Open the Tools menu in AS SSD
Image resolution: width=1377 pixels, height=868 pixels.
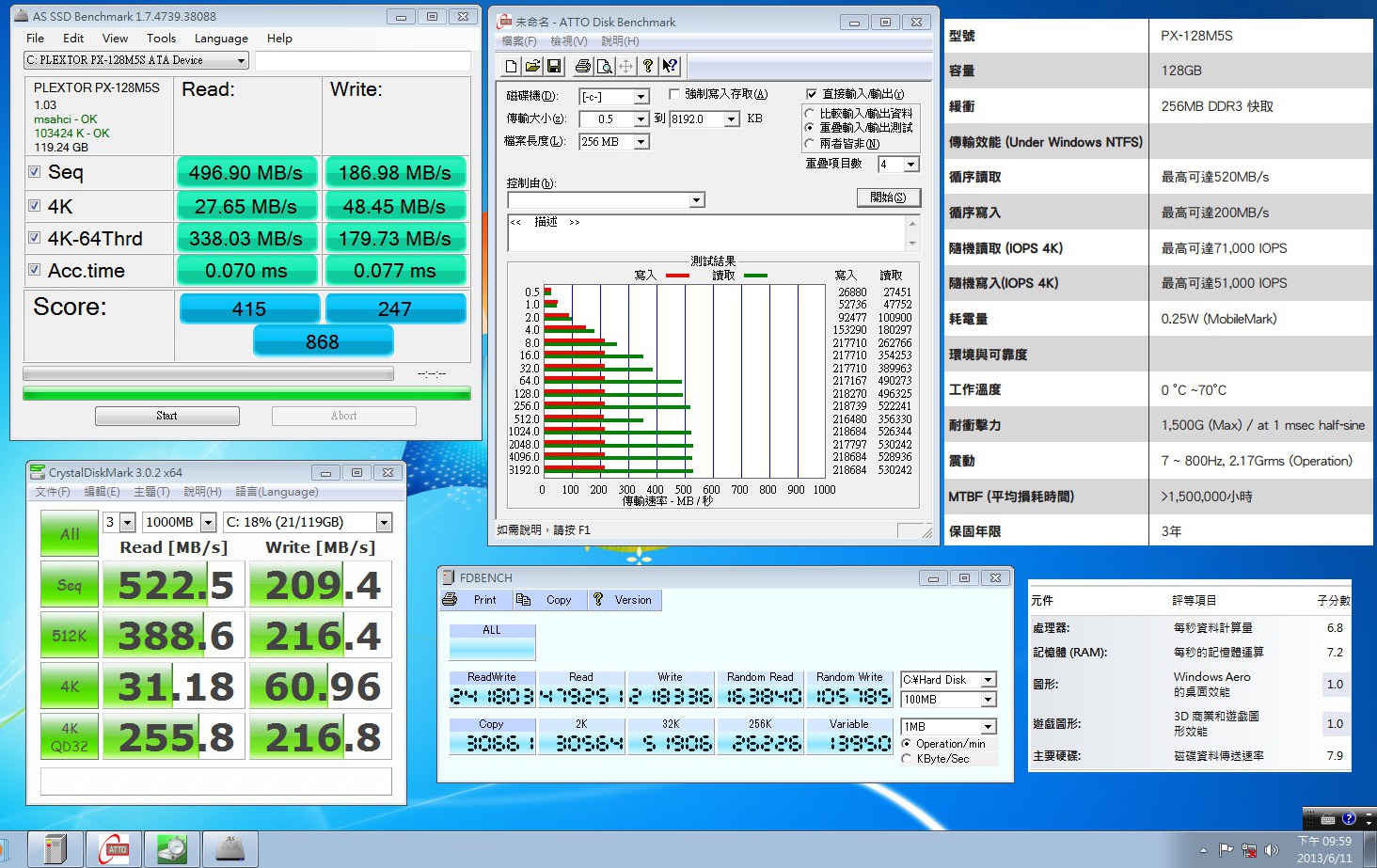(x=161, y=39)
